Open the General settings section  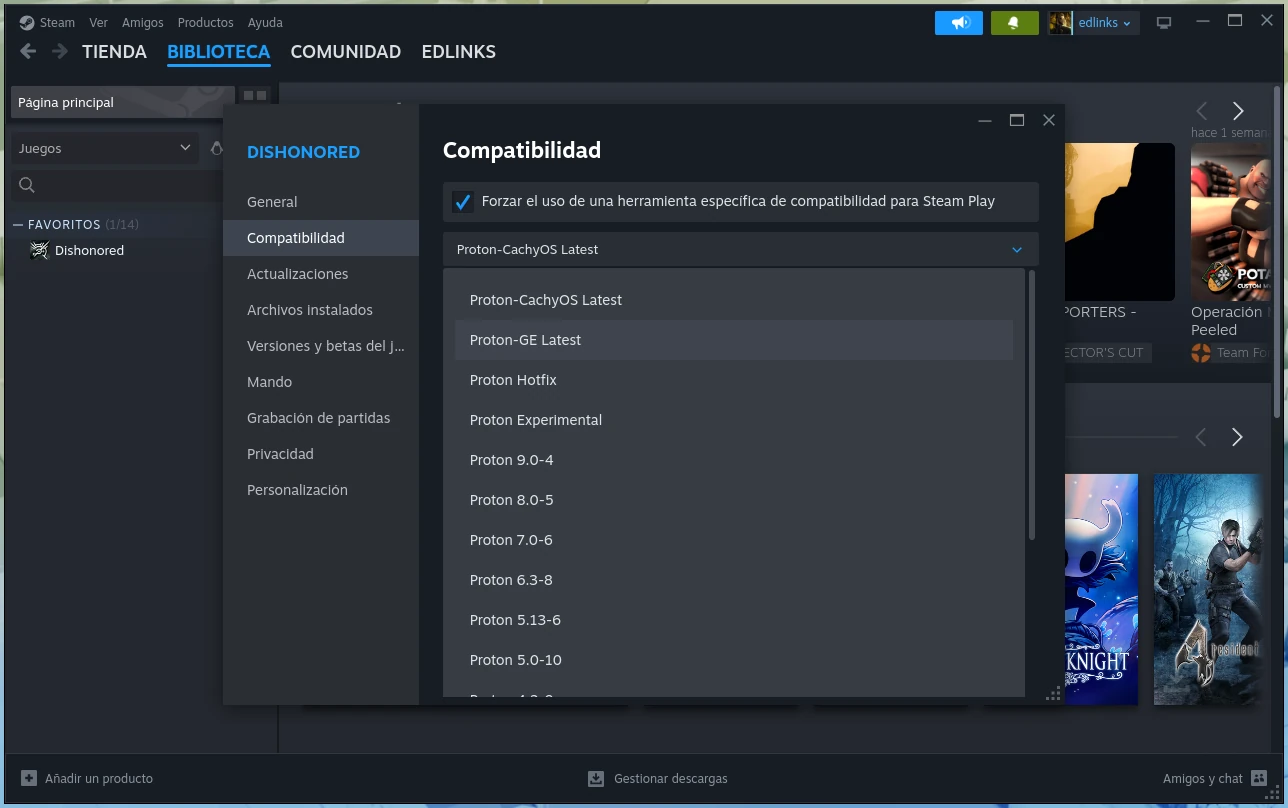coord(321,202)
